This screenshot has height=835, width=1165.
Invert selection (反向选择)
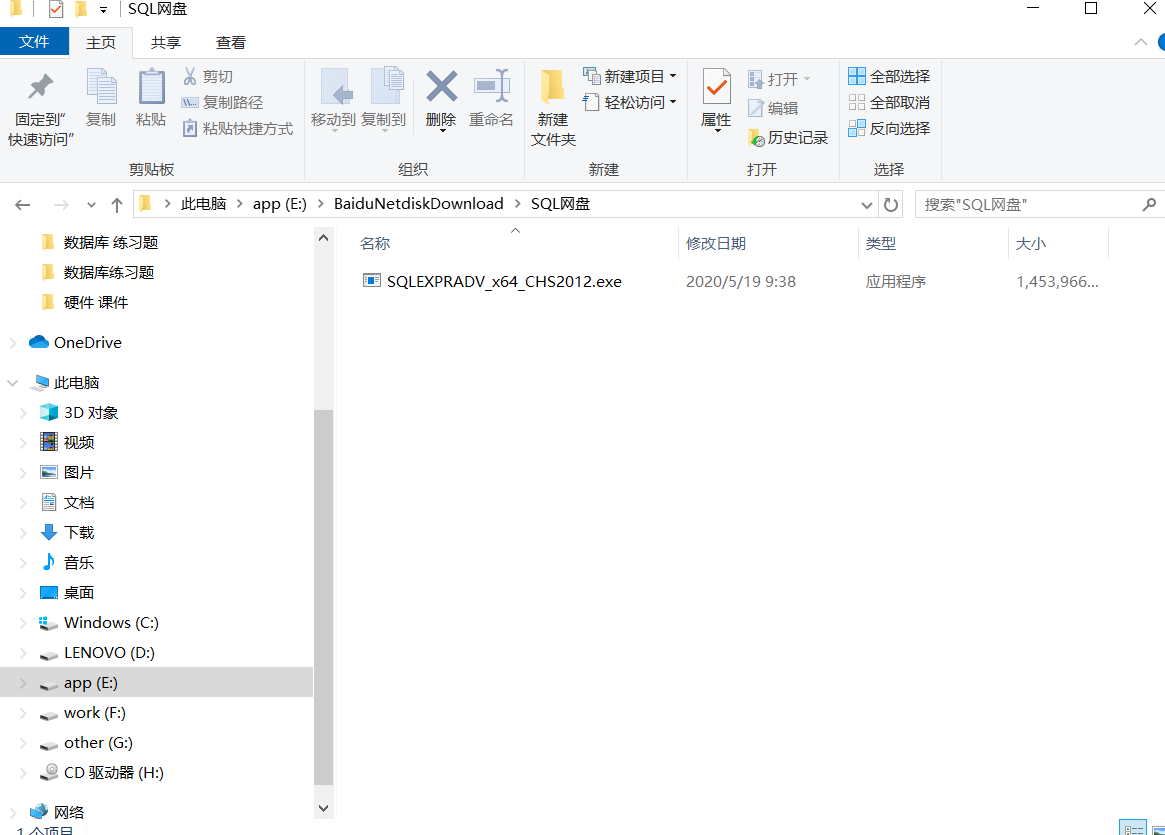click(889, 129)
